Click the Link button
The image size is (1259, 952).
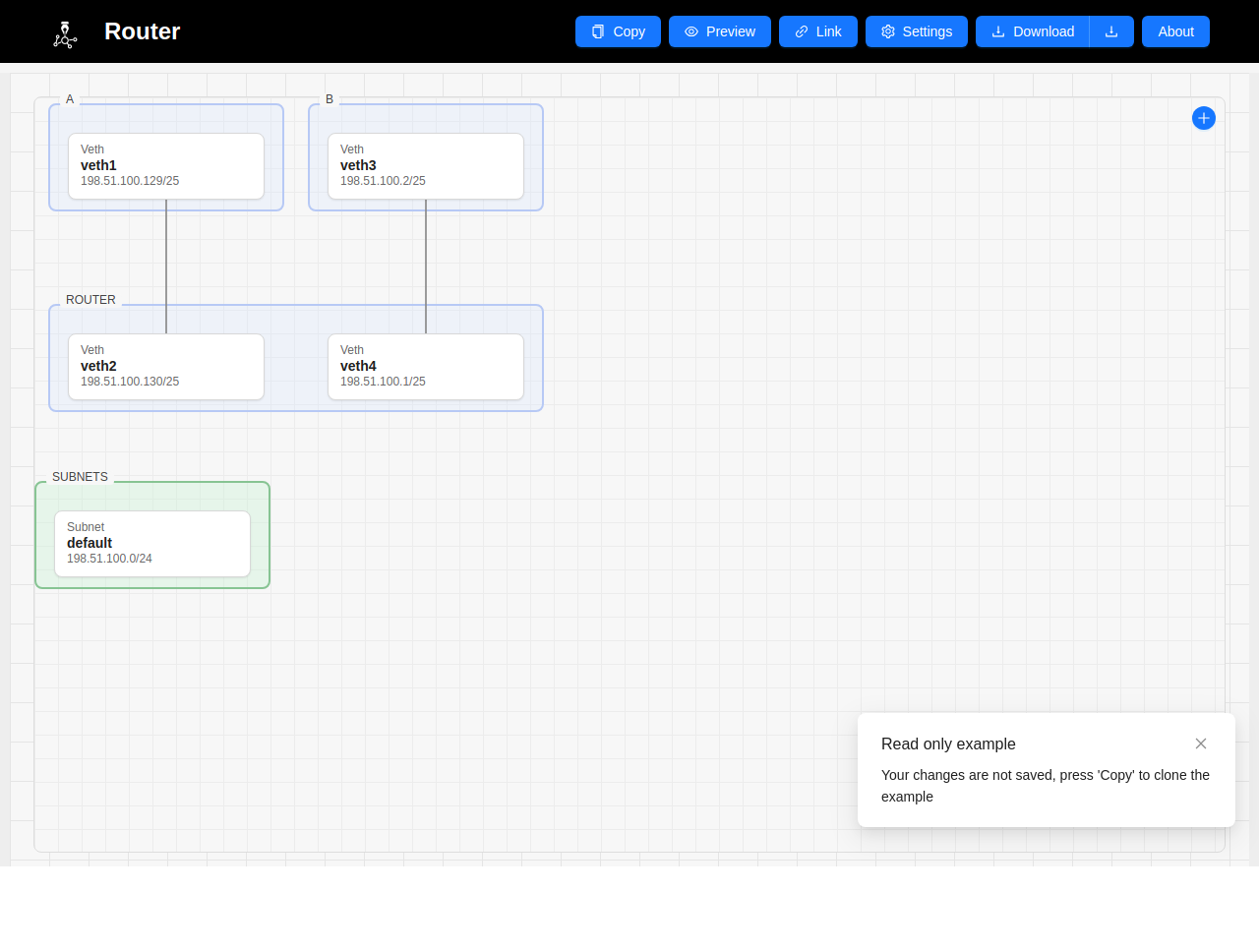coord(818,31)
